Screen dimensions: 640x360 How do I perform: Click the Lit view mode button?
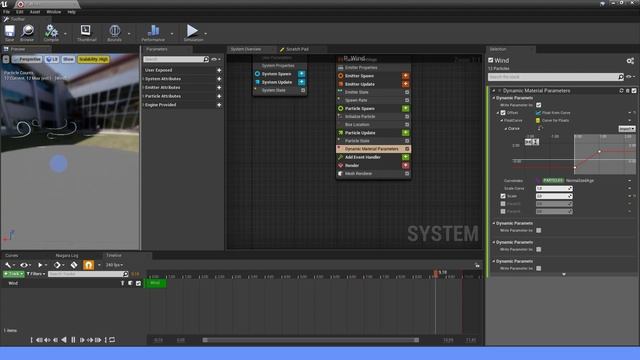click(52, 59)
